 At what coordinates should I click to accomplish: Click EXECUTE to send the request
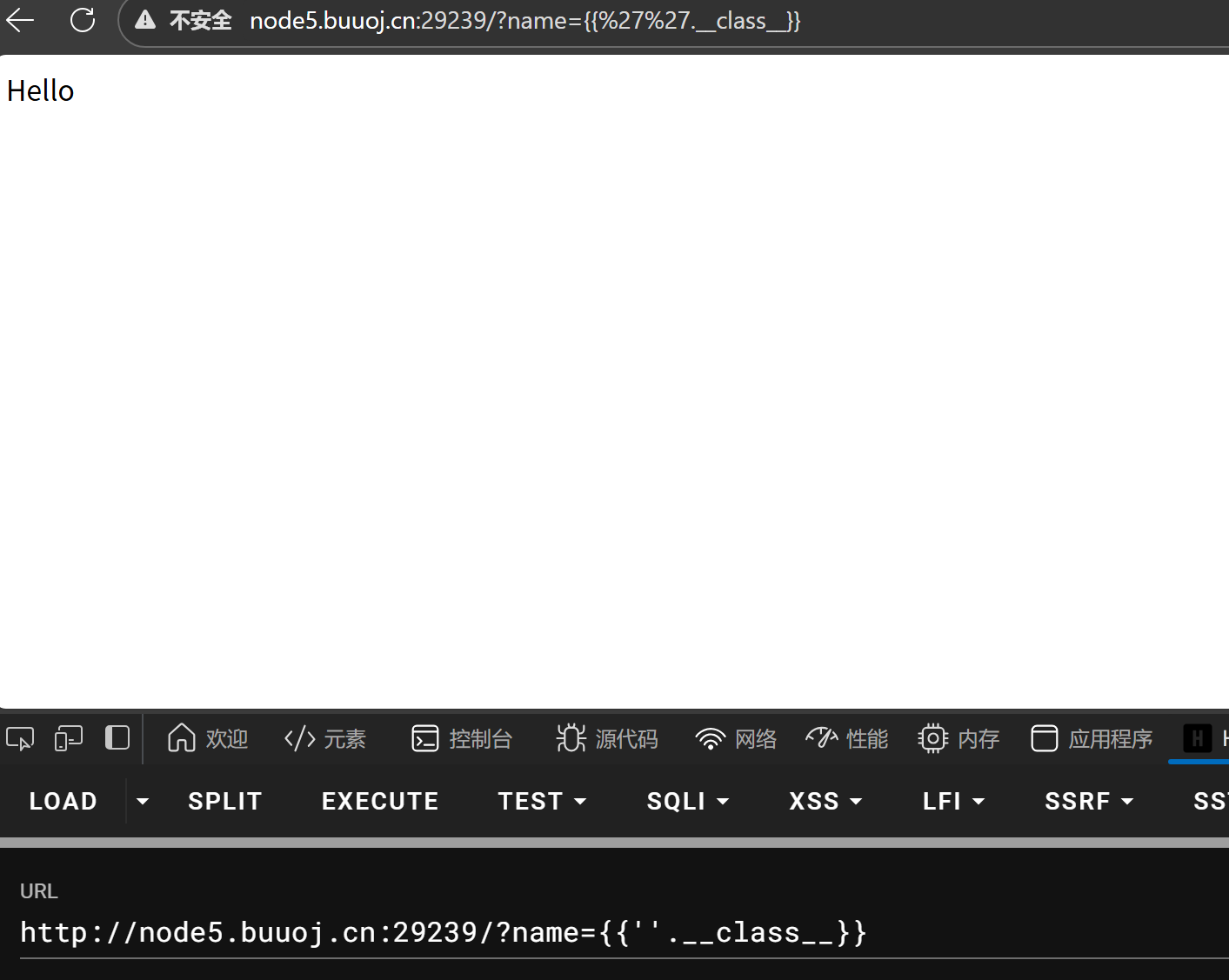click(x=379, y=801)
